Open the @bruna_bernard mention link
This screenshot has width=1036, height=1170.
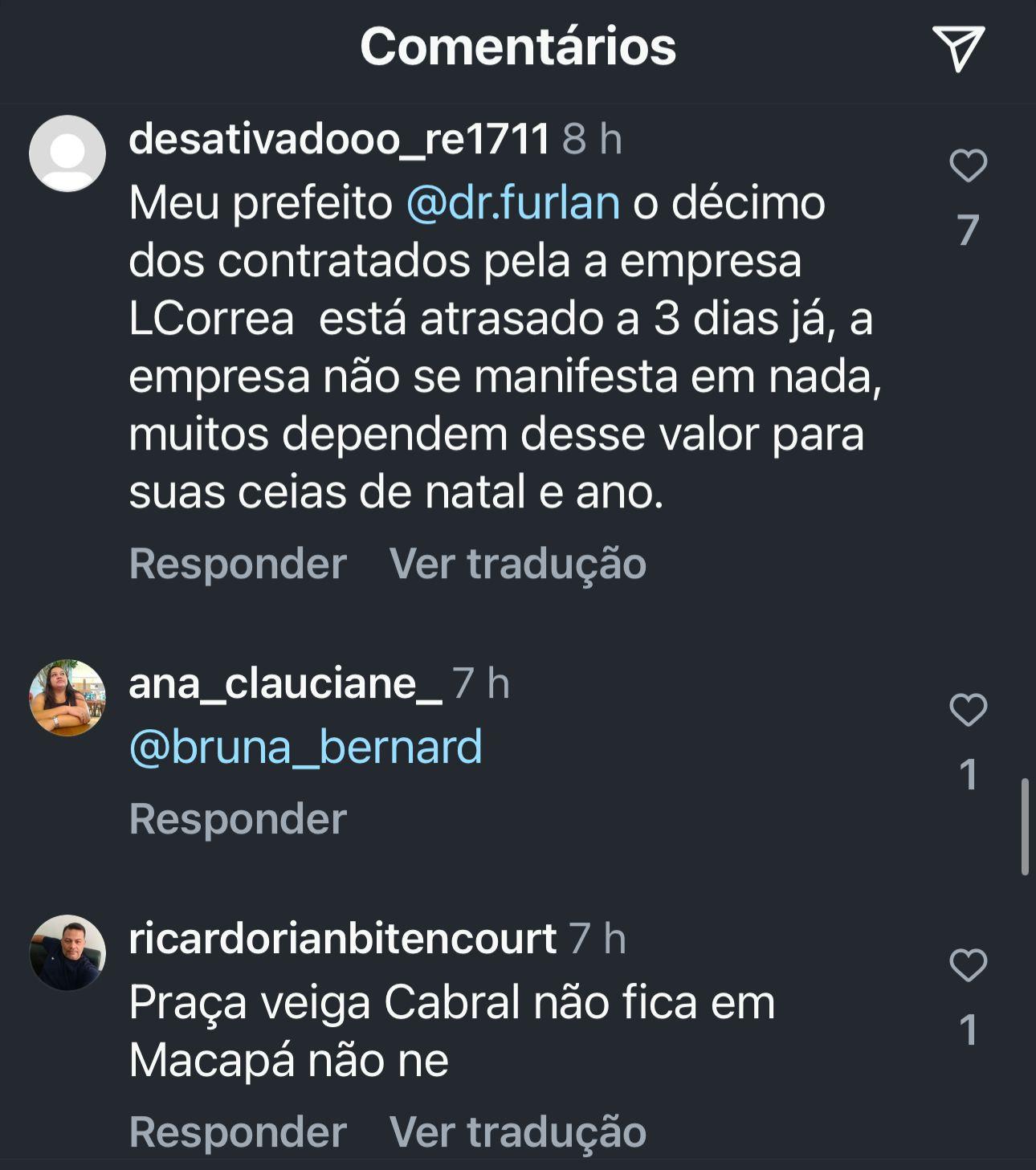click(x=306, y=747)
